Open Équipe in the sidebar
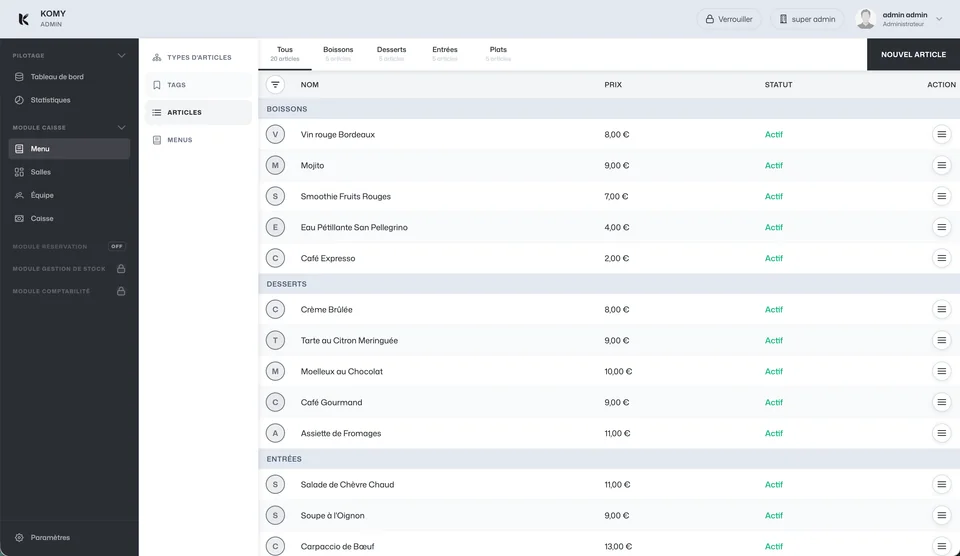Screen dimensions: 960x556 tap(69, 195)
